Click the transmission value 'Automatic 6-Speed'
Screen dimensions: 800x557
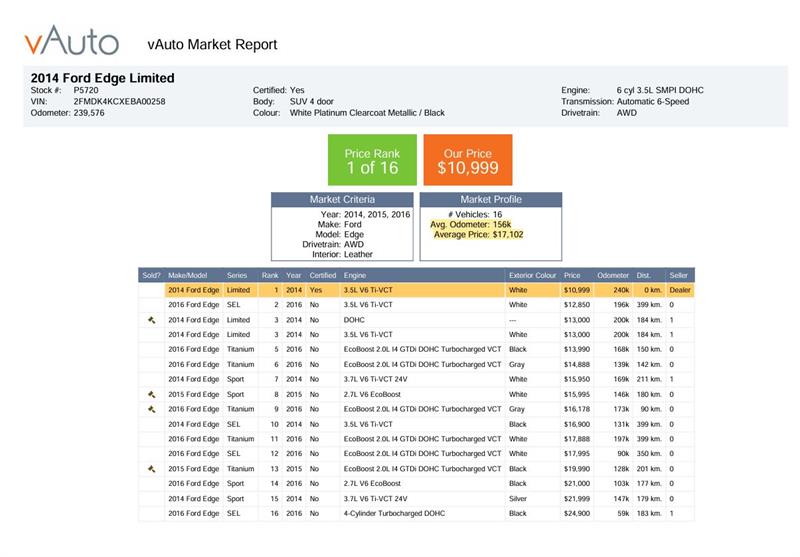[x=653, y=102]
